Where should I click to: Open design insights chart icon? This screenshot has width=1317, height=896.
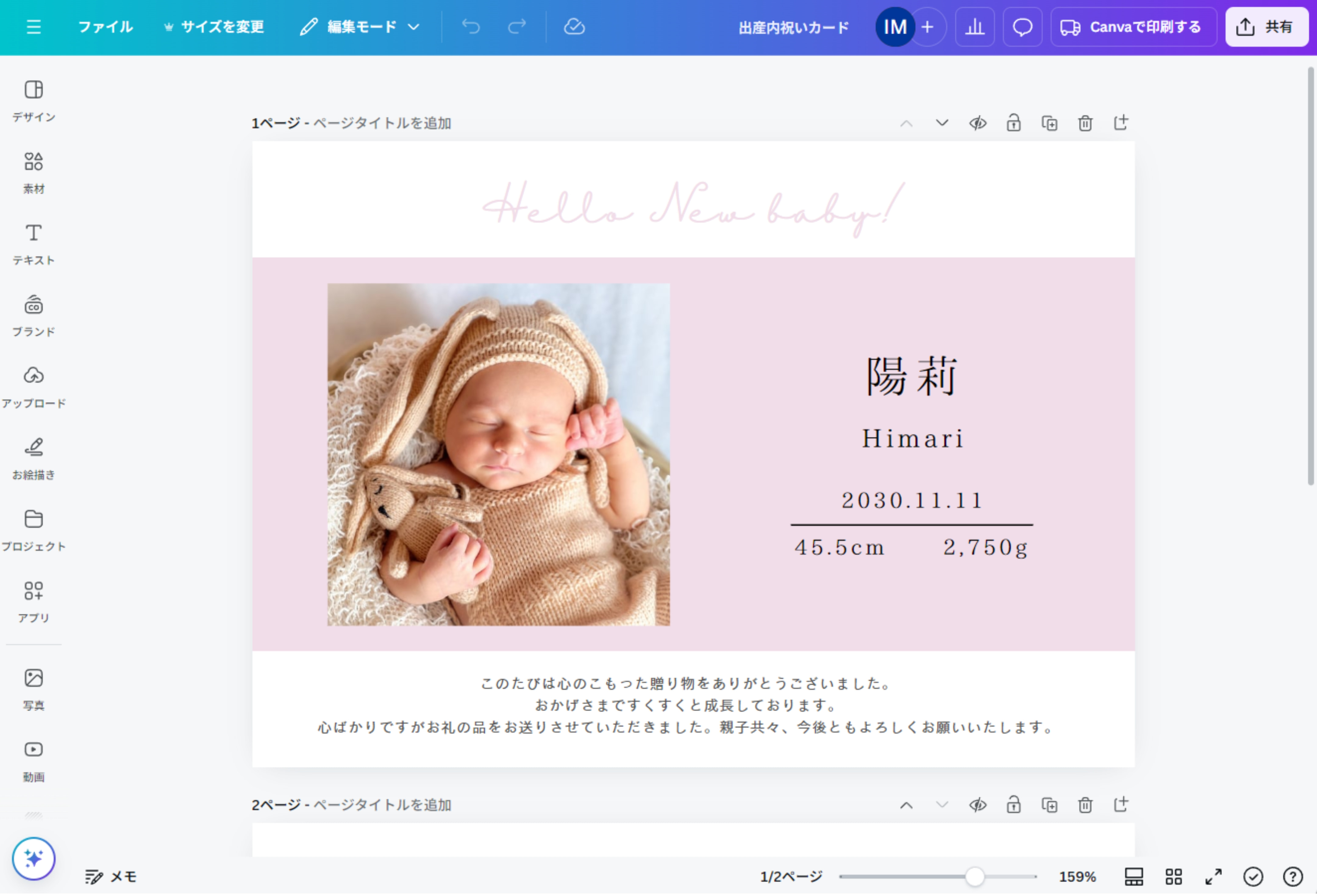(975, 27)
